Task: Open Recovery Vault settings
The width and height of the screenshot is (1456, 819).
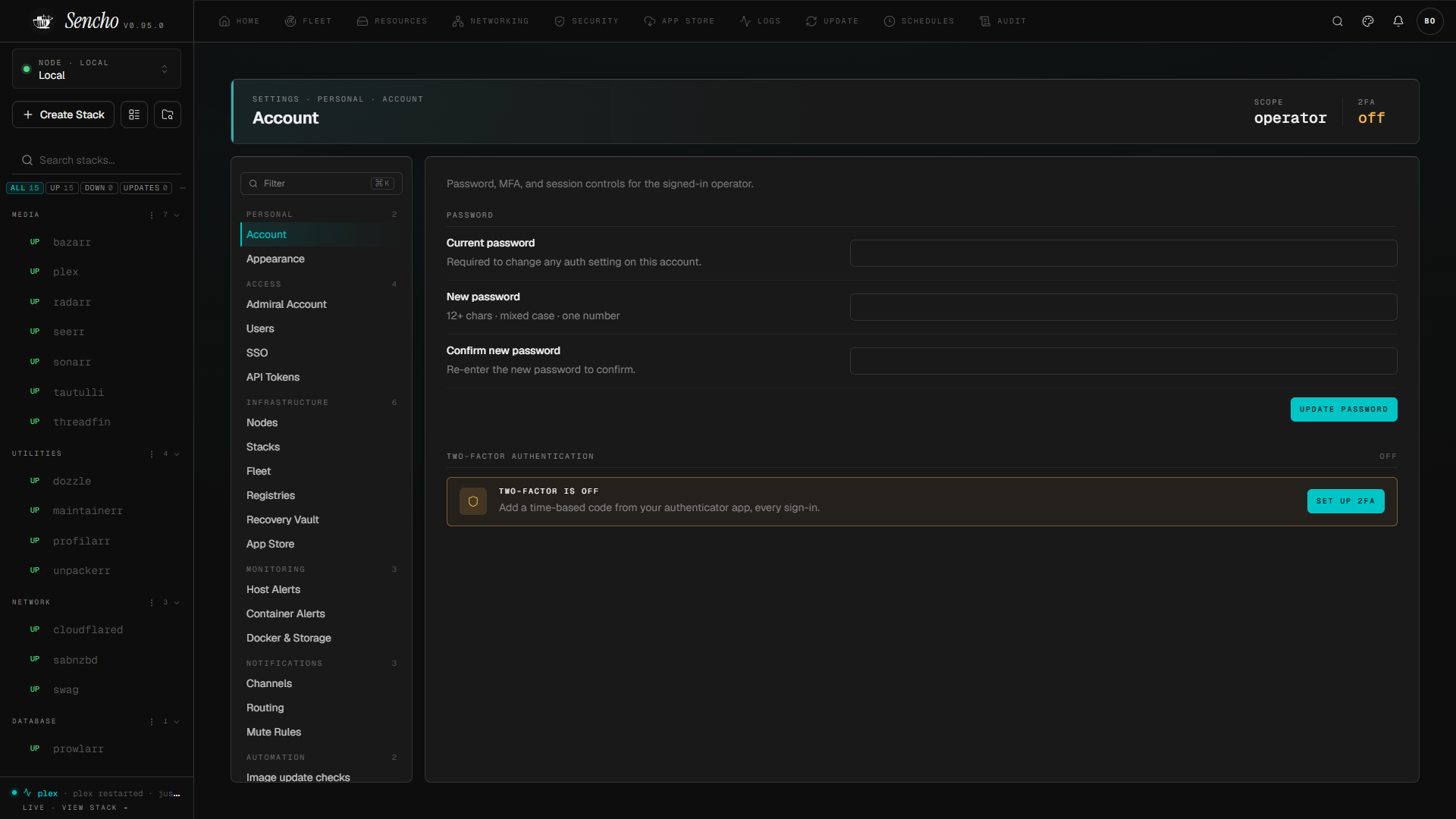Action: pyautogui.click(x=321, y=519)
